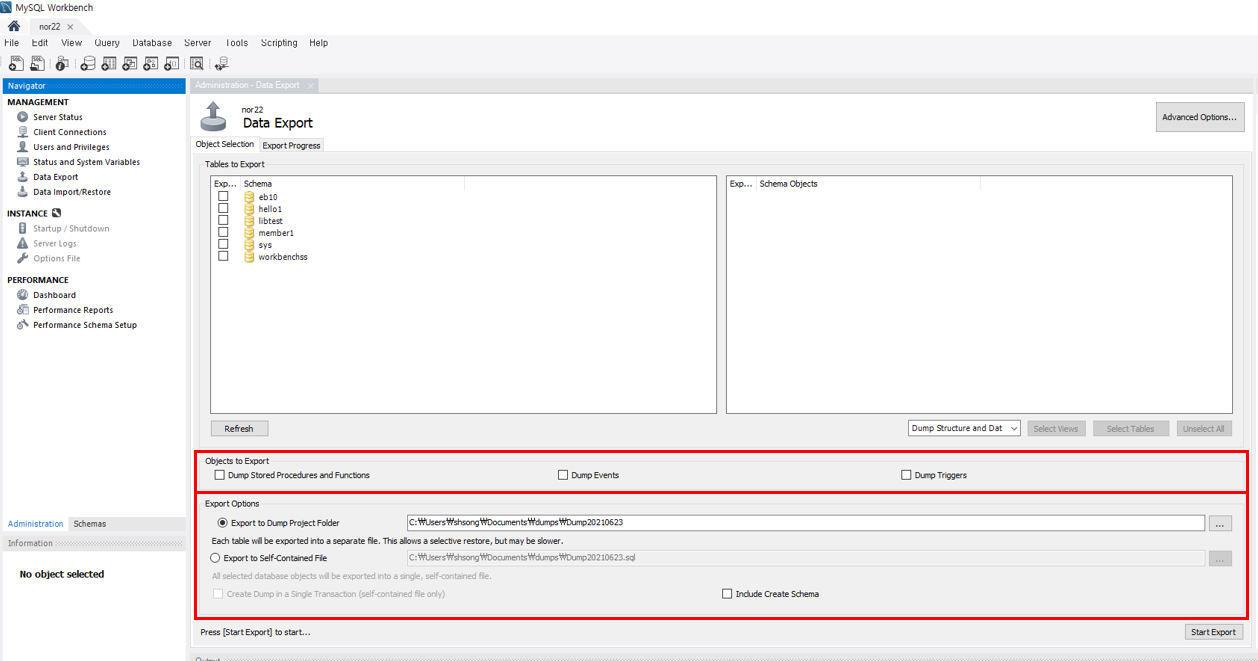Check the member1 schema export checkbox
Screen dimensions: 1258x661
pyautogui.click(x=223, y=232)
